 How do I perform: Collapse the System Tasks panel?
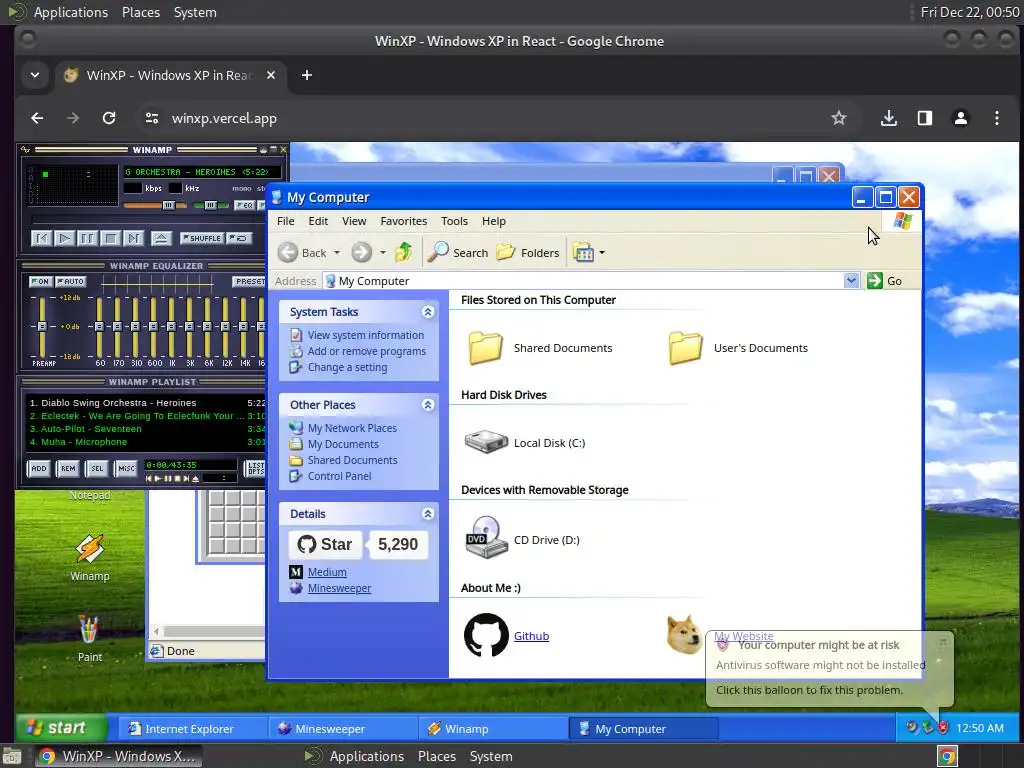pos(428,312)
